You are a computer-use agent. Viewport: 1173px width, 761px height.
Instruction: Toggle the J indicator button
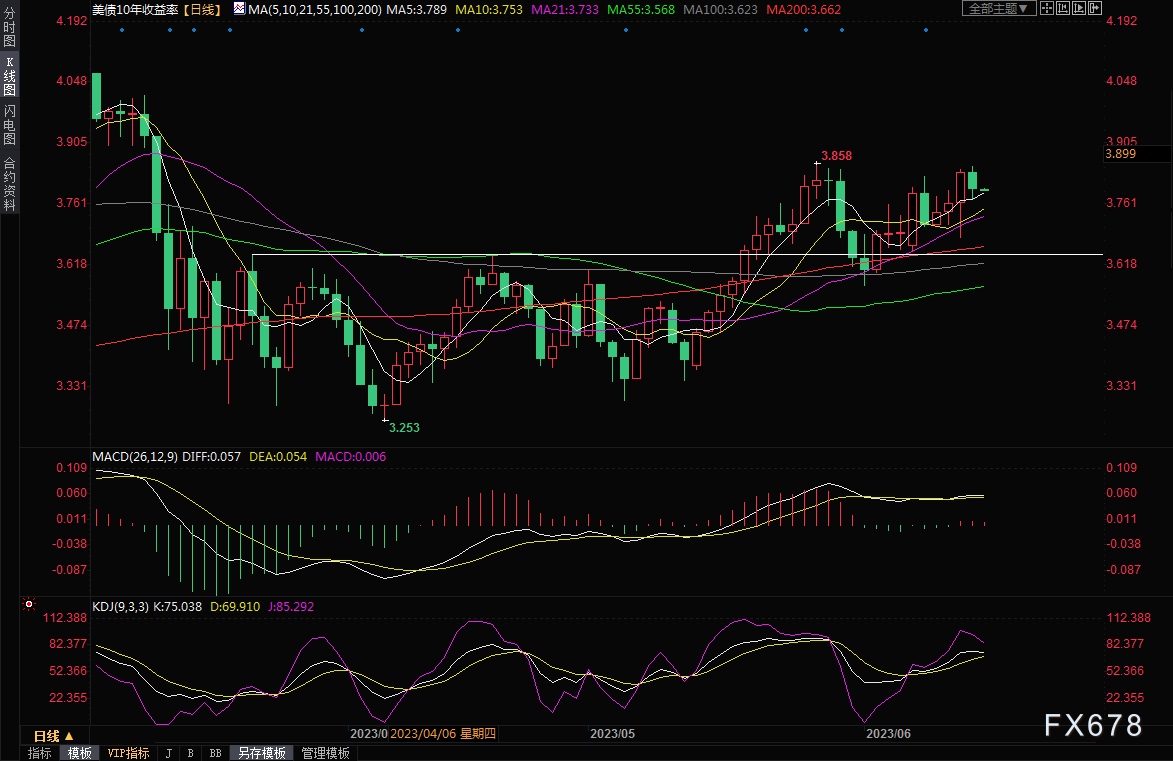pos(168,753)
